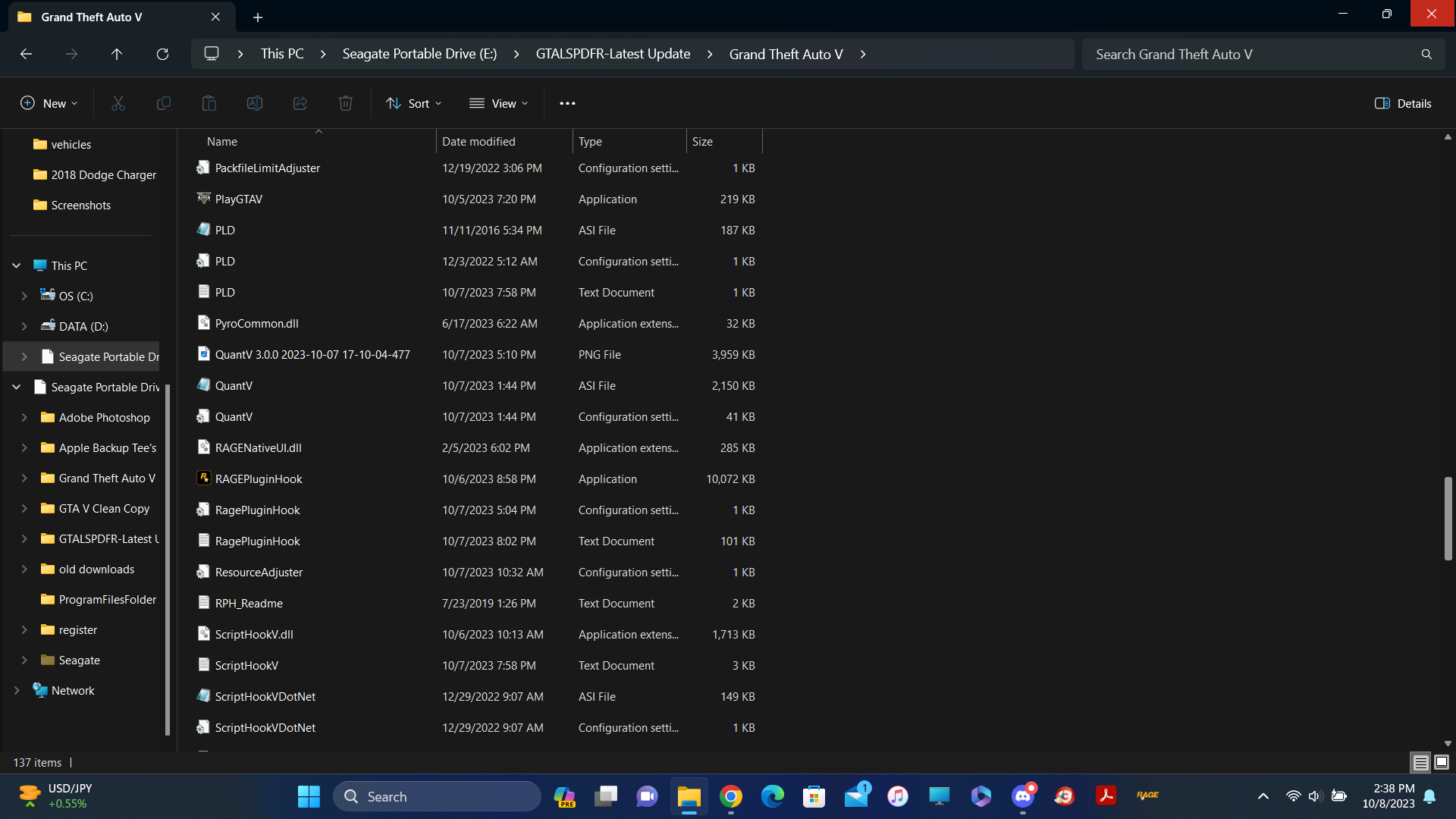Open the View dropdown
The width and height of the screenshot is (1456, 819).
[499, 103]
